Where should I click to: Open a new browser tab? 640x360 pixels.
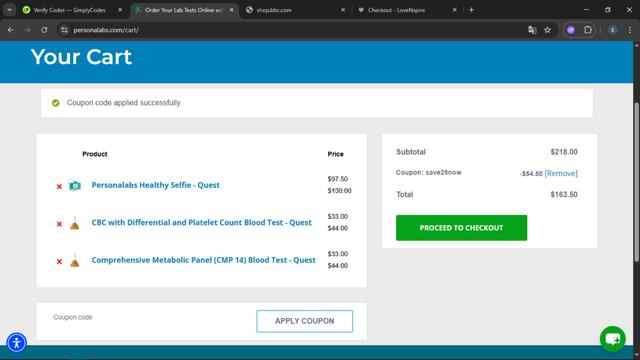click(471, 10)
